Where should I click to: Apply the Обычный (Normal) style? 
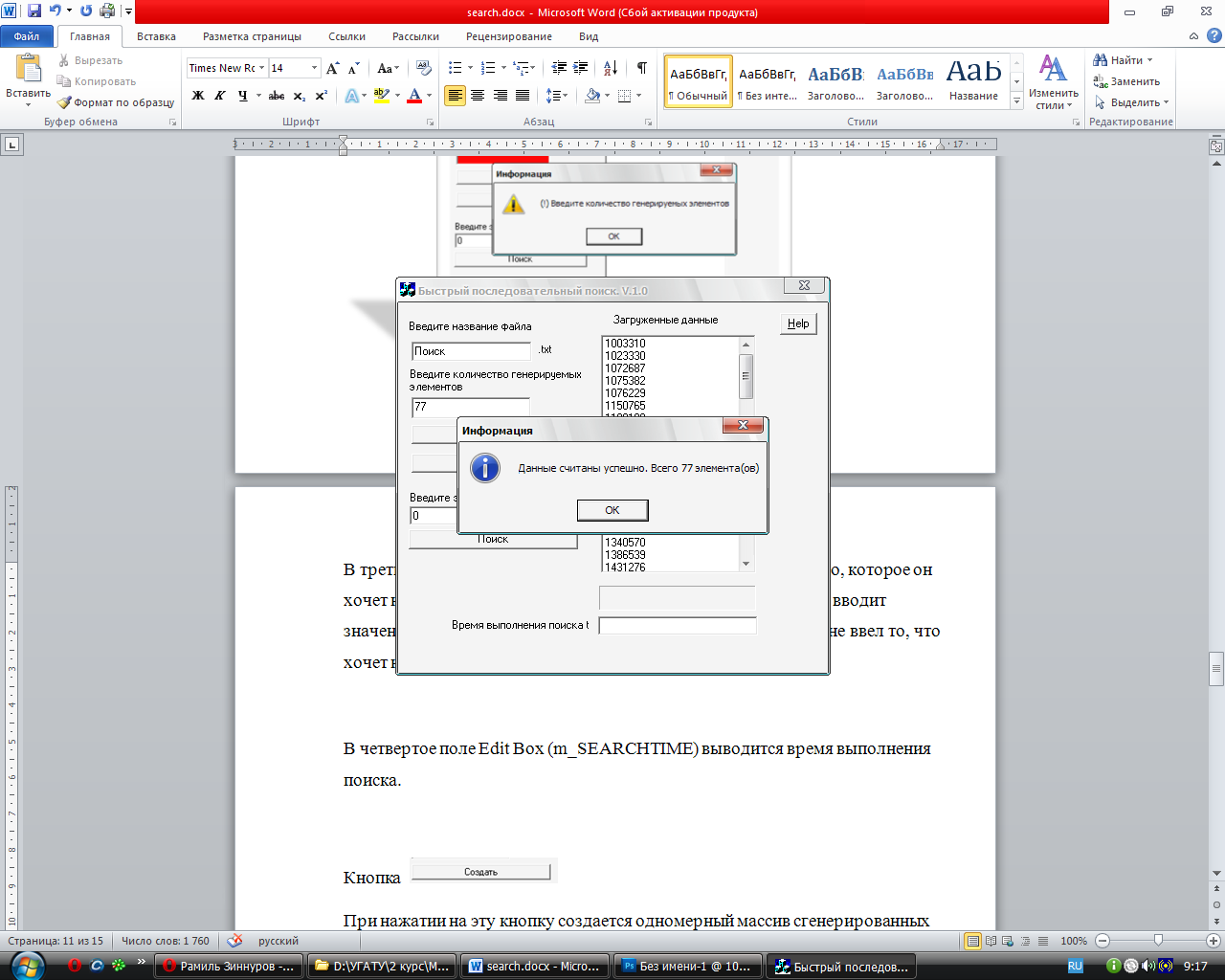(699, 82)
